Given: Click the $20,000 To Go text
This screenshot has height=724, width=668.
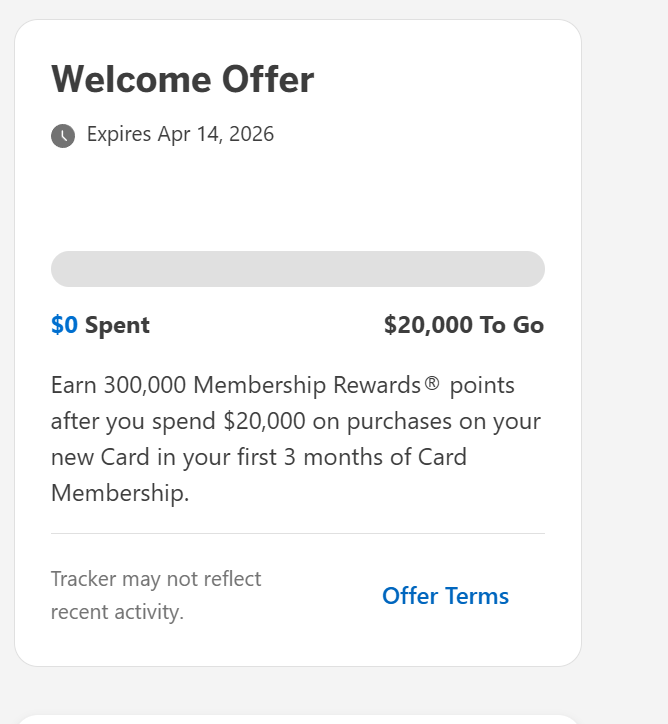Looking at the screenshot, I should pyautogui.click(x=463, y=325).
